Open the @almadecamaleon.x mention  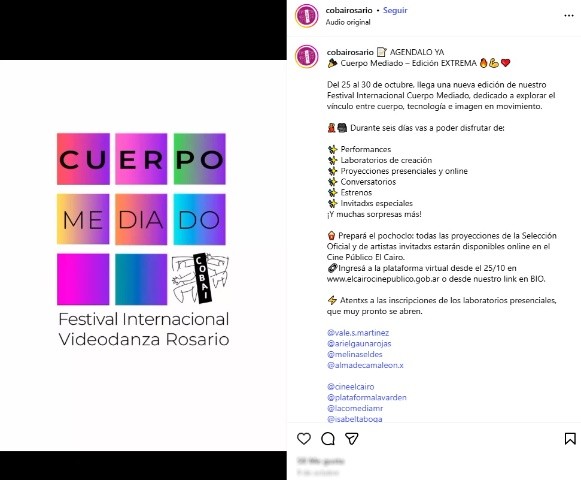click(365, 365)
